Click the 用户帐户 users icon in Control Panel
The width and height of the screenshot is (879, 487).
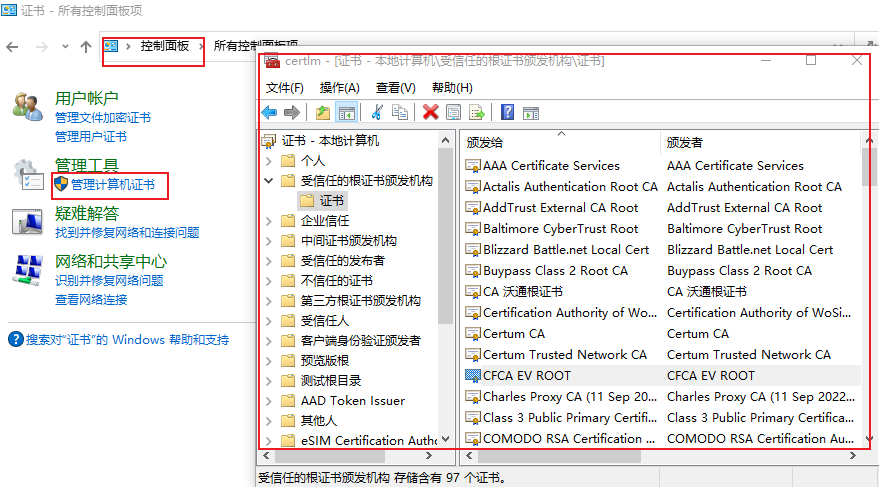pos(27,106)
